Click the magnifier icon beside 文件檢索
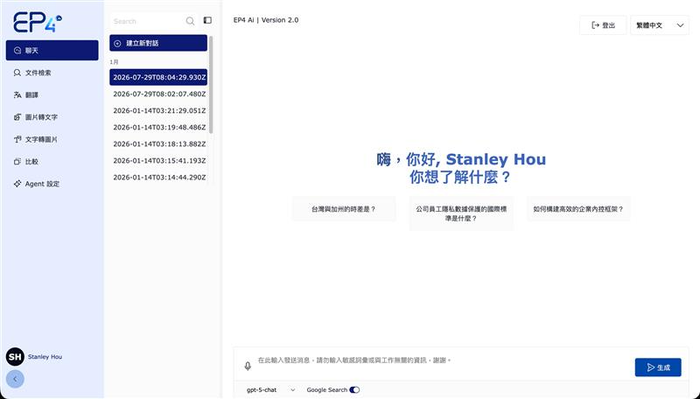Viewport: 700px width, 399px height. (17, 73)
